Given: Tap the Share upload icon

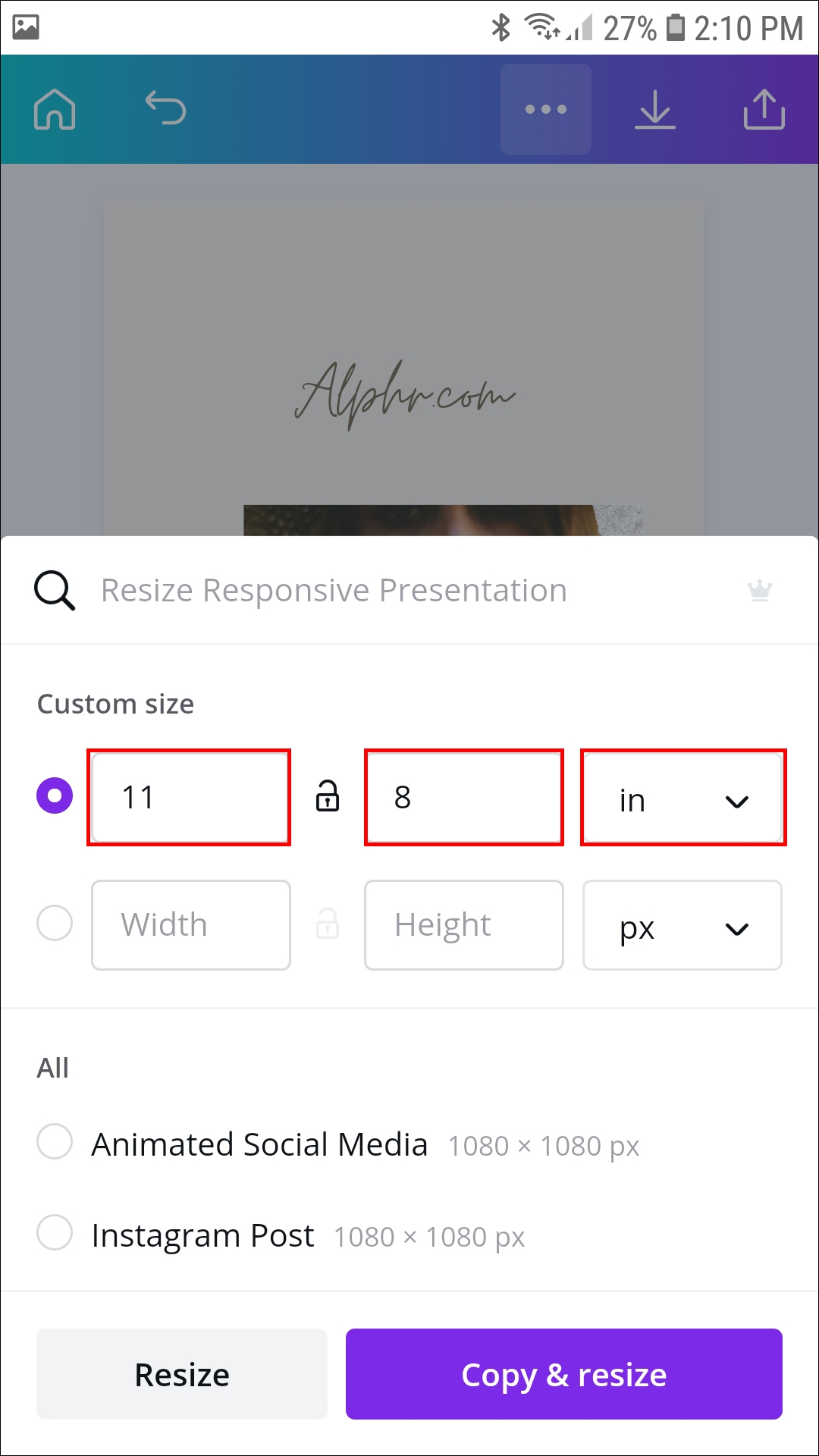Looking at the screenshot, I should (x=764, y=109).
